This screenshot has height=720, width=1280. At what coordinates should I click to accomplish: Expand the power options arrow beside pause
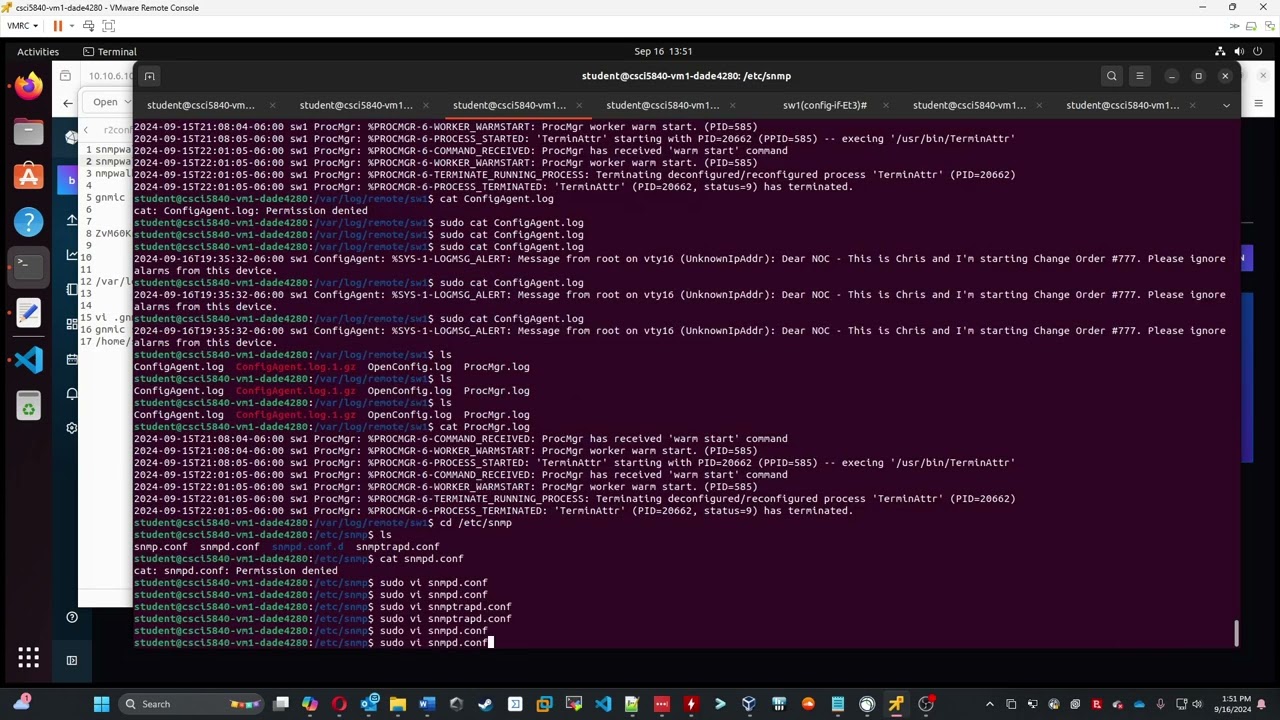tap(71, 26)
